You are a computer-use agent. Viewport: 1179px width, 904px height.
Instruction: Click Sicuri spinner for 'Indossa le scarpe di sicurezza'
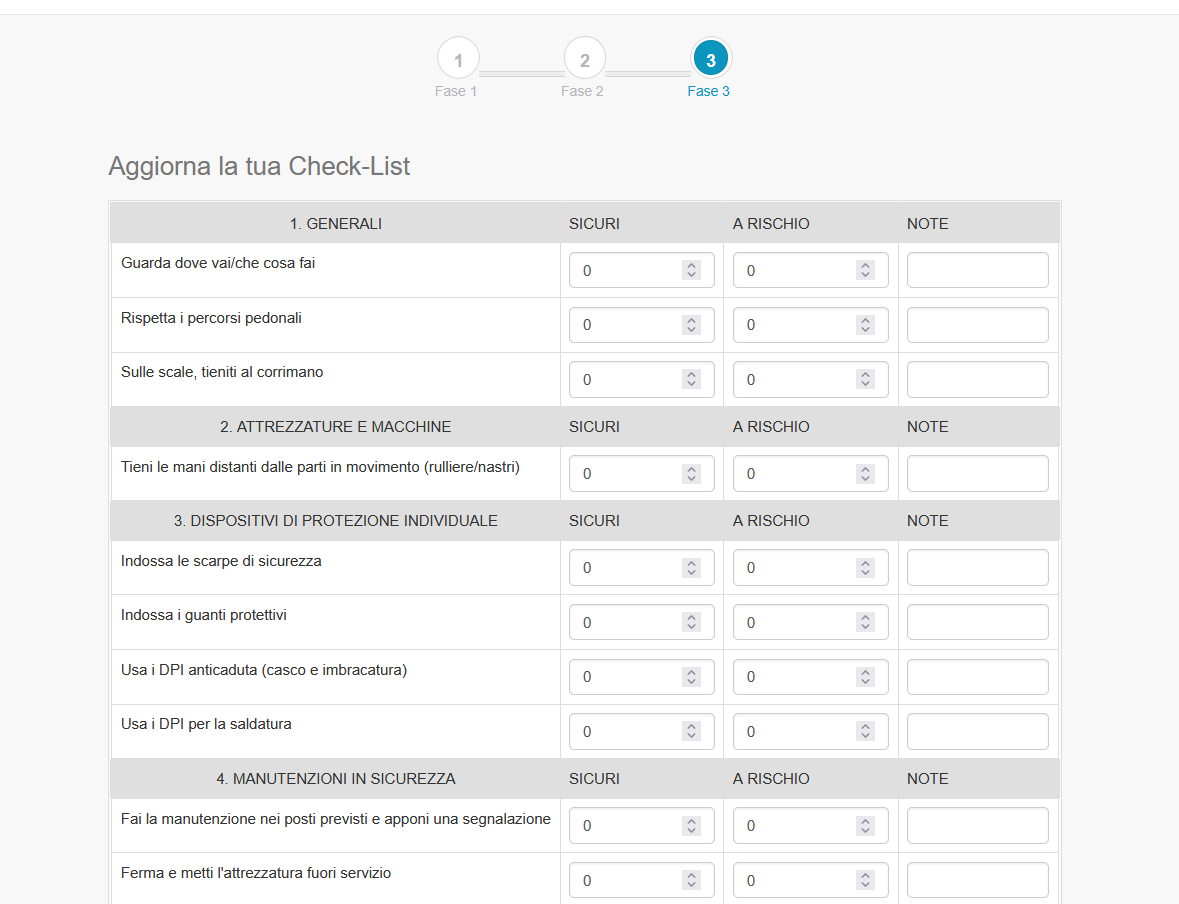click(x=691, y=568)
